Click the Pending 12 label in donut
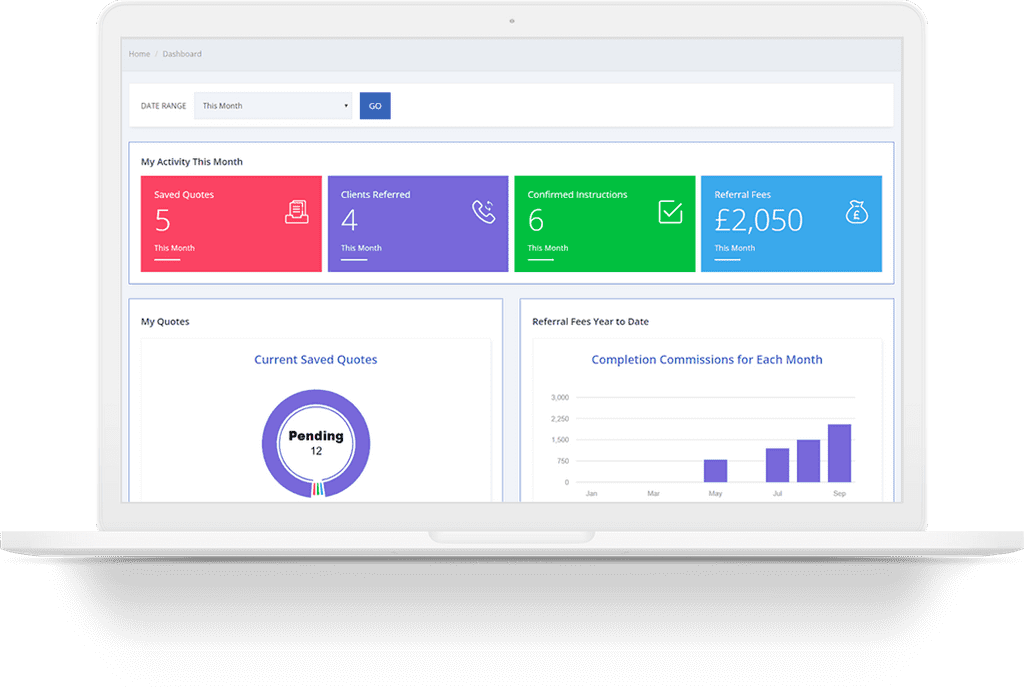Image resolution: width=1024 pixels, height=687 pixels. point(316,443)
